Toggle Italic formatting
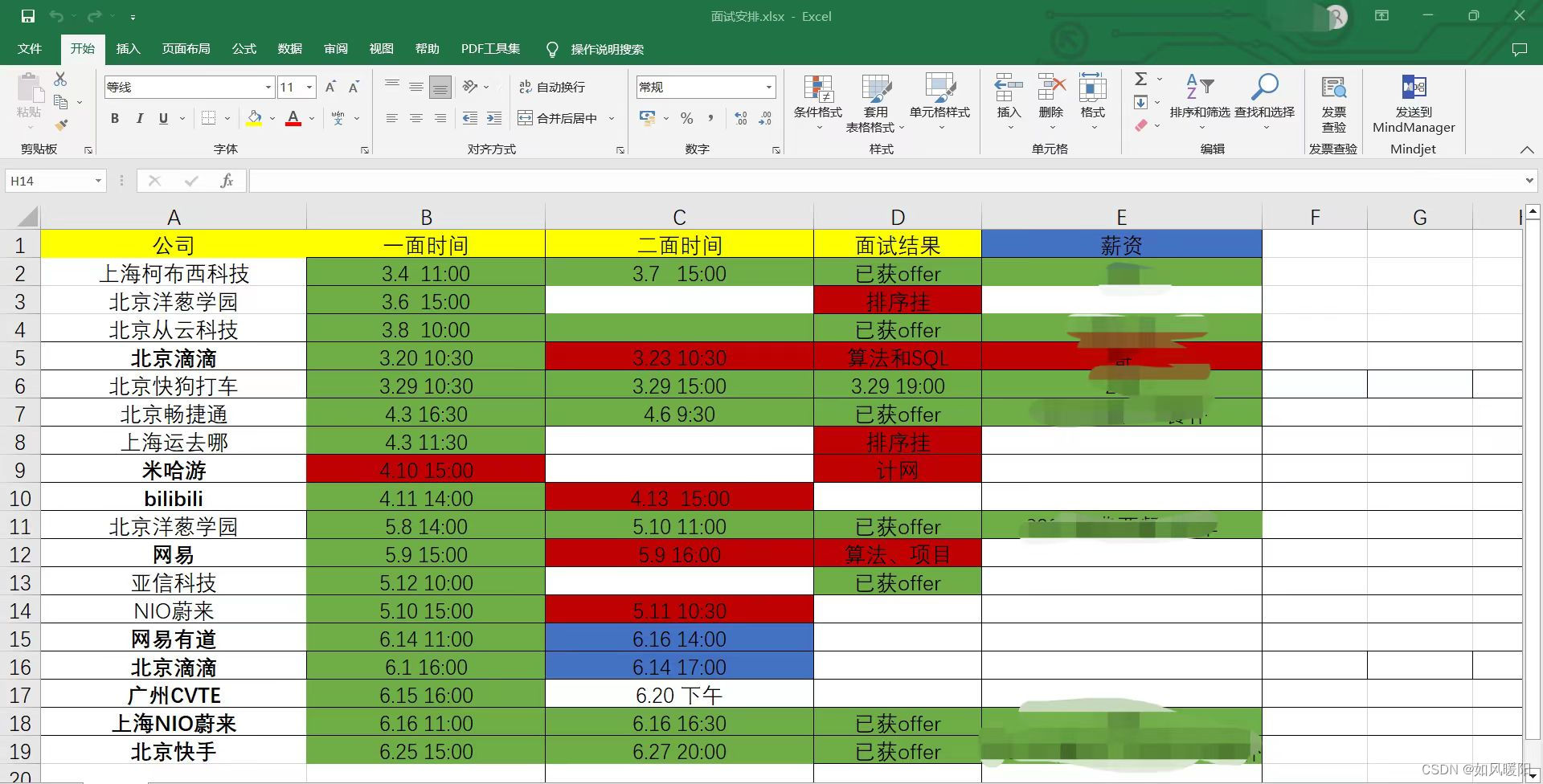The width and height of the screenshot is (1543, 784). click(x=139, y=118)
